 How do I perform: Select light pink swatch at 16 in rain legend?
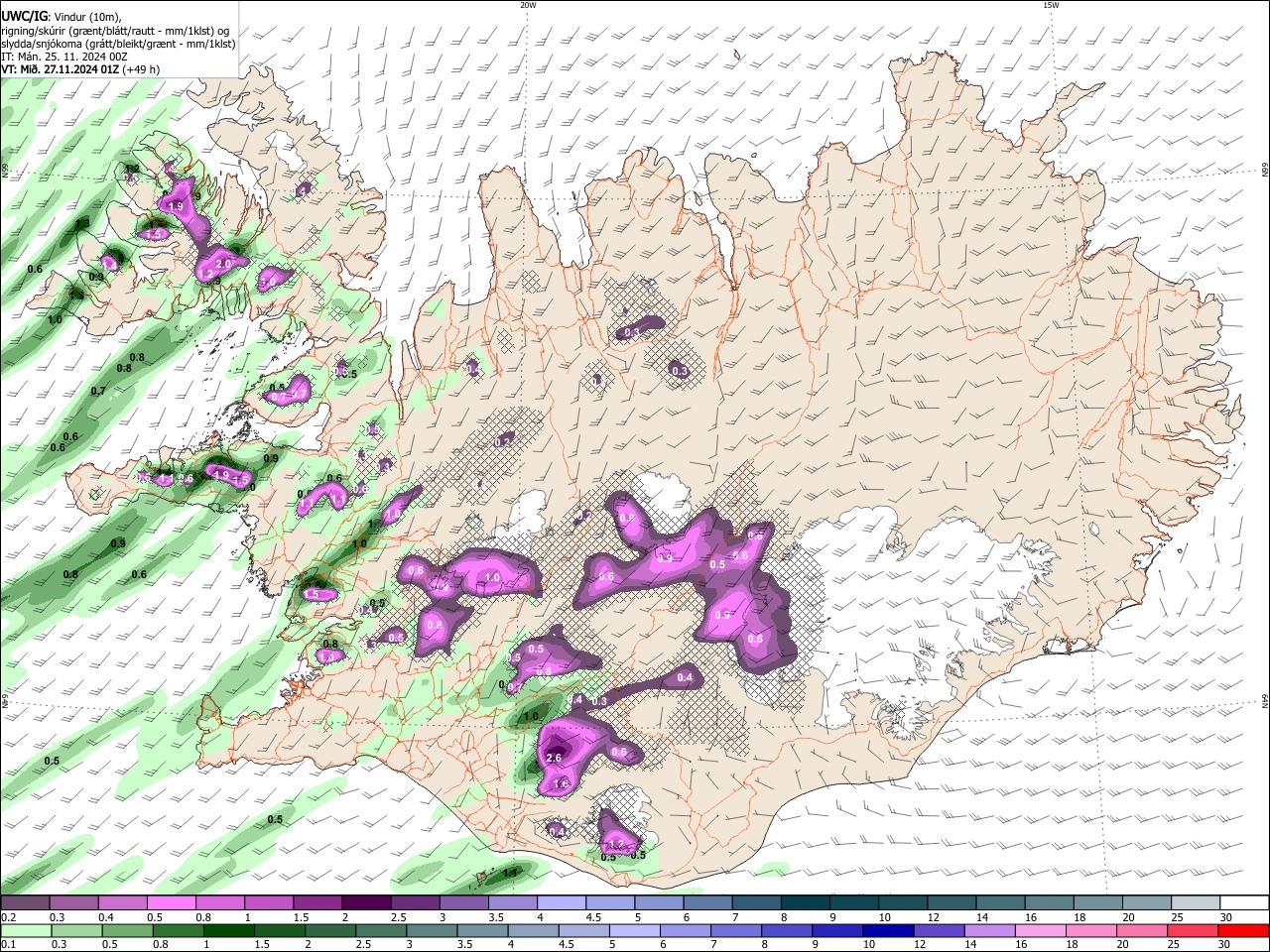point(1040,930)
